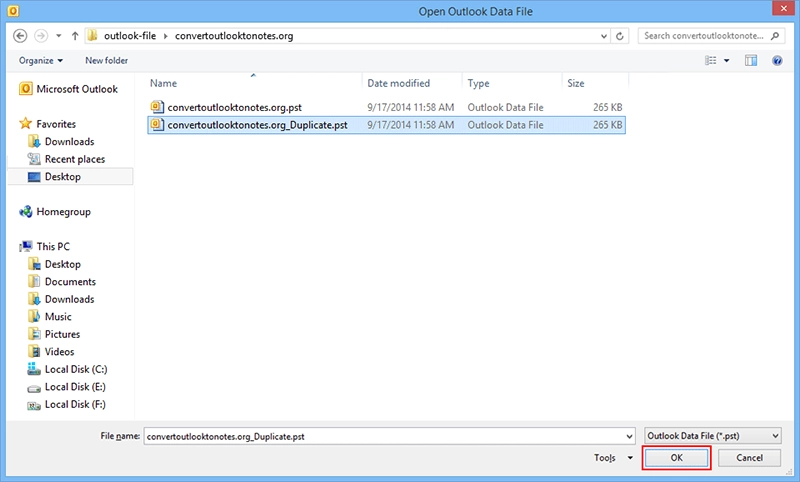This screenshot has width=800, height=482.
Task: Change the view layout icon
Action: [711, 61]
